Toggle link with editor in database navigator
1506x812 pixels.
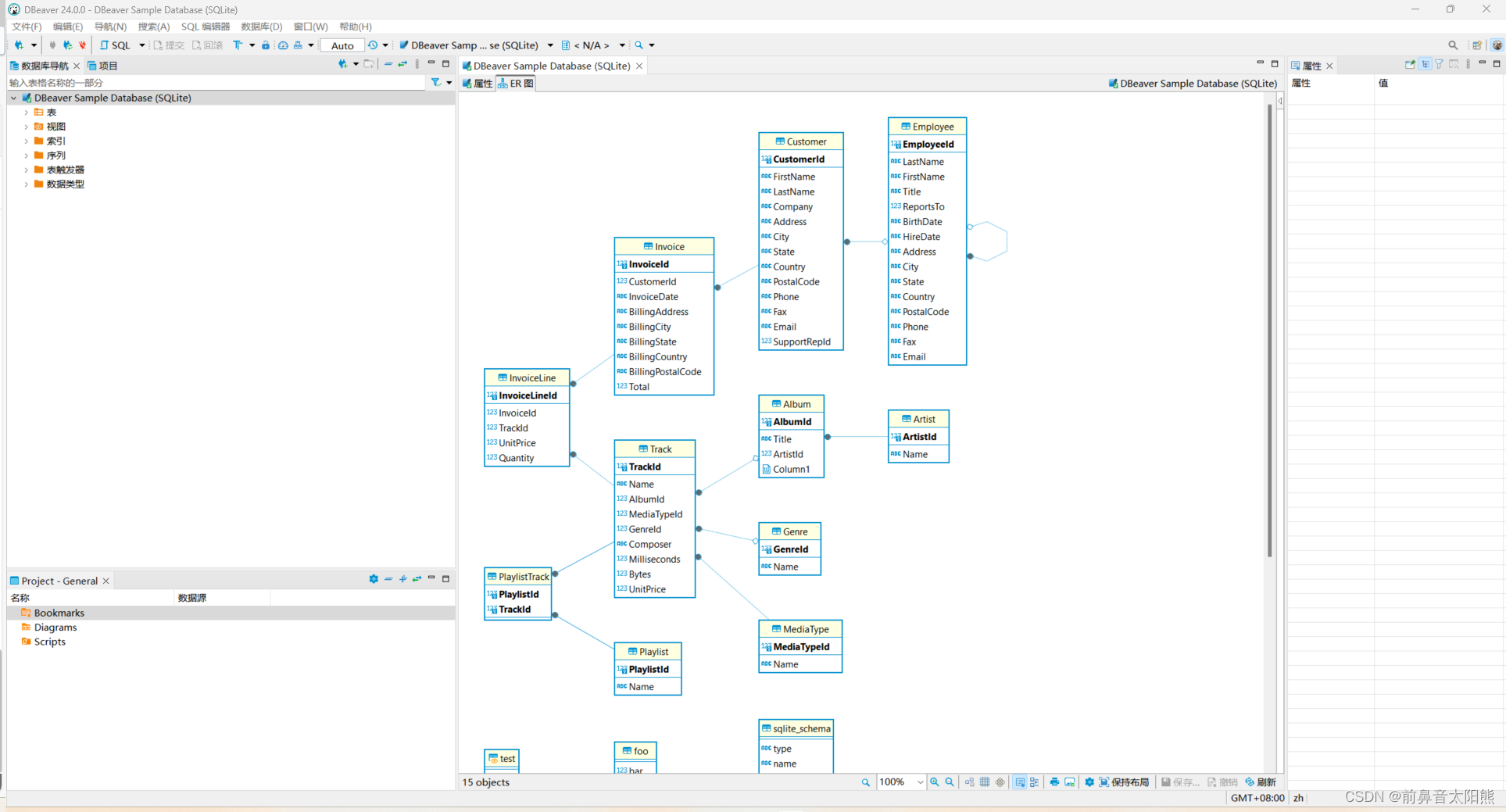click(x=402, y=64)
